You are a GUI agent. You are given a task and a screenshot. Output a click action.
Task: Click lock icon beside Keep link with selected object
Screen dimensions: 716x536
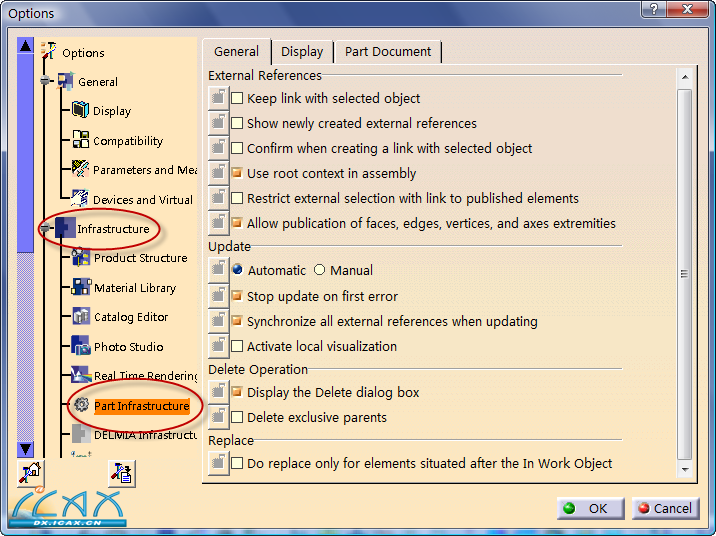(x=218, y=98)
